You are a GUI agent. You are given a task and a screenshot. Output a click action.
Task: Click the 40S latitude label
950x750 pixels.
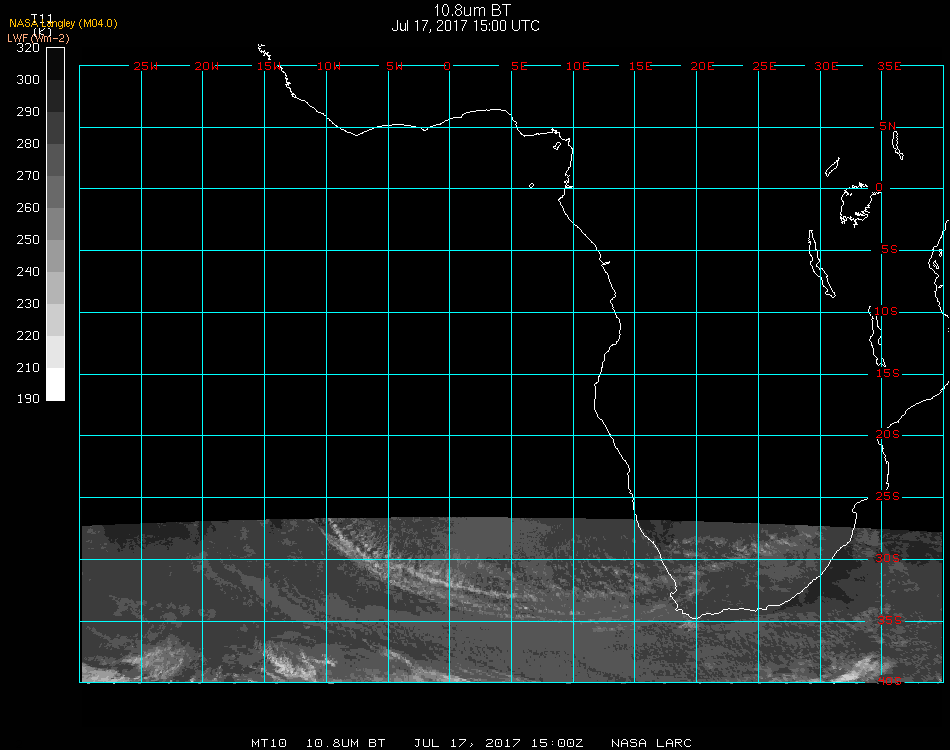[x=889, y=682]
